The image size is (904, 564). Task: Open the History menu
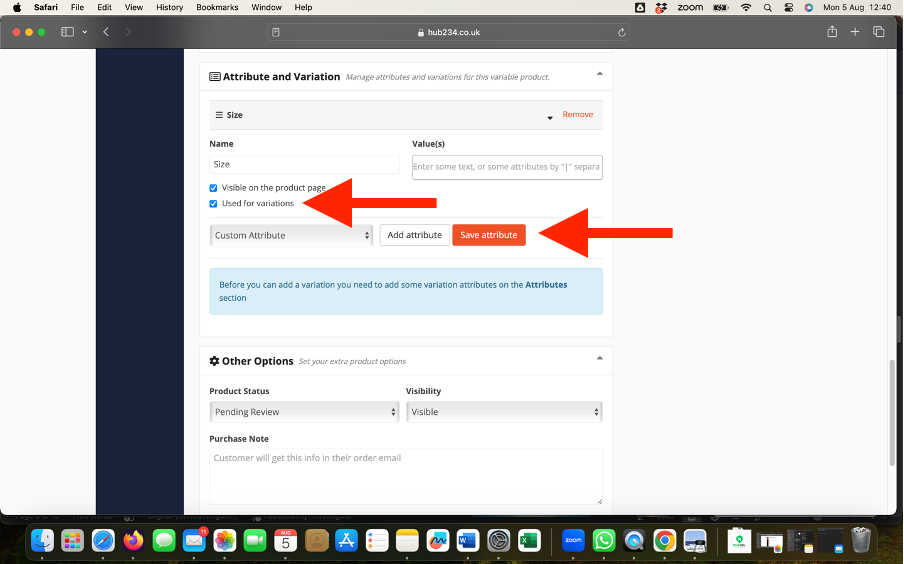(170, 7)
